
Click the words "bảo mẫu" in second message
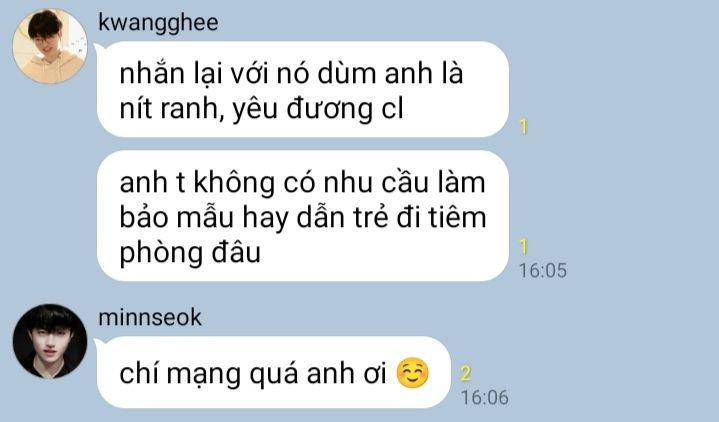click(177, 217)
